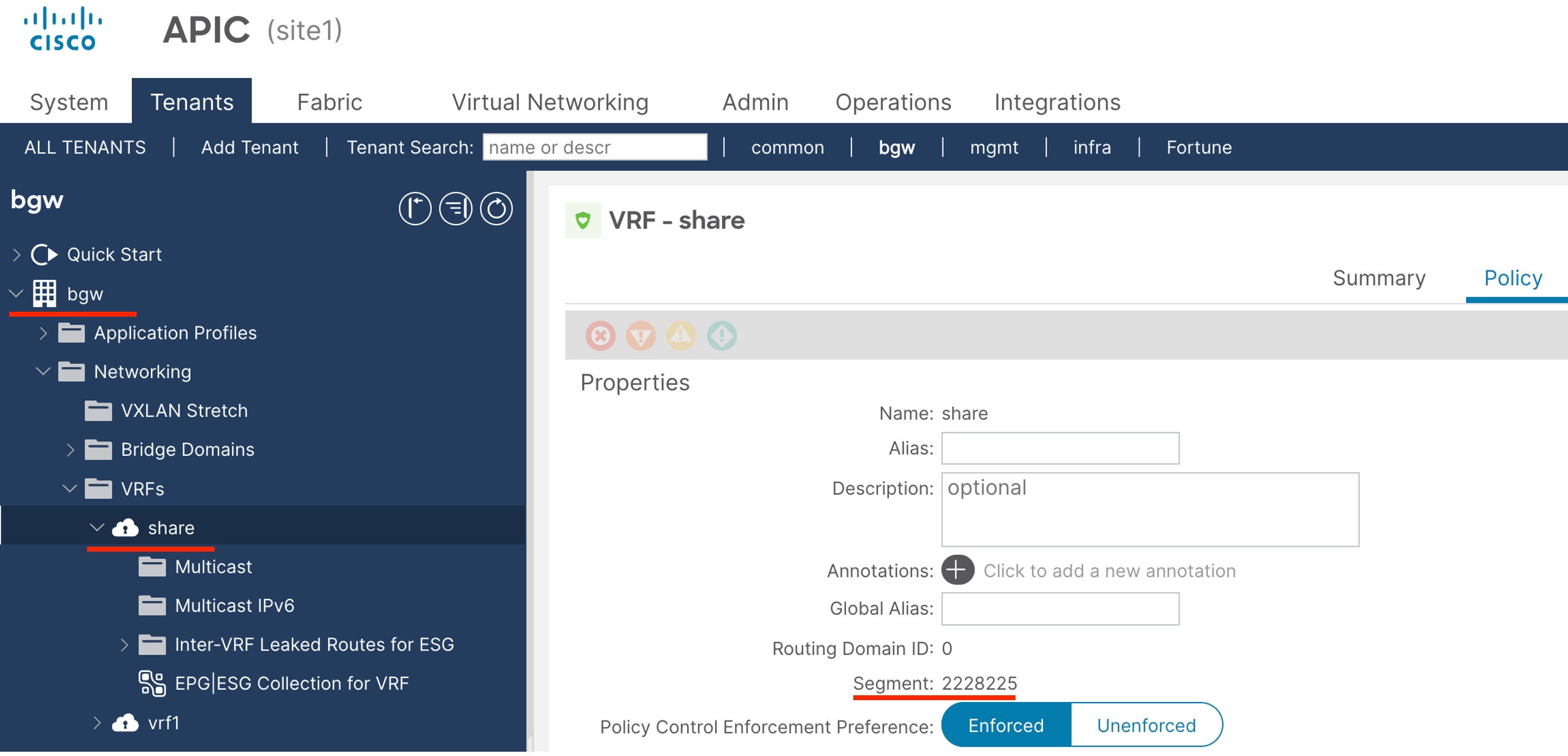This screenshot has width=1568, height=756.
Task: Open the Admin menu
Action: coord(755,102)
